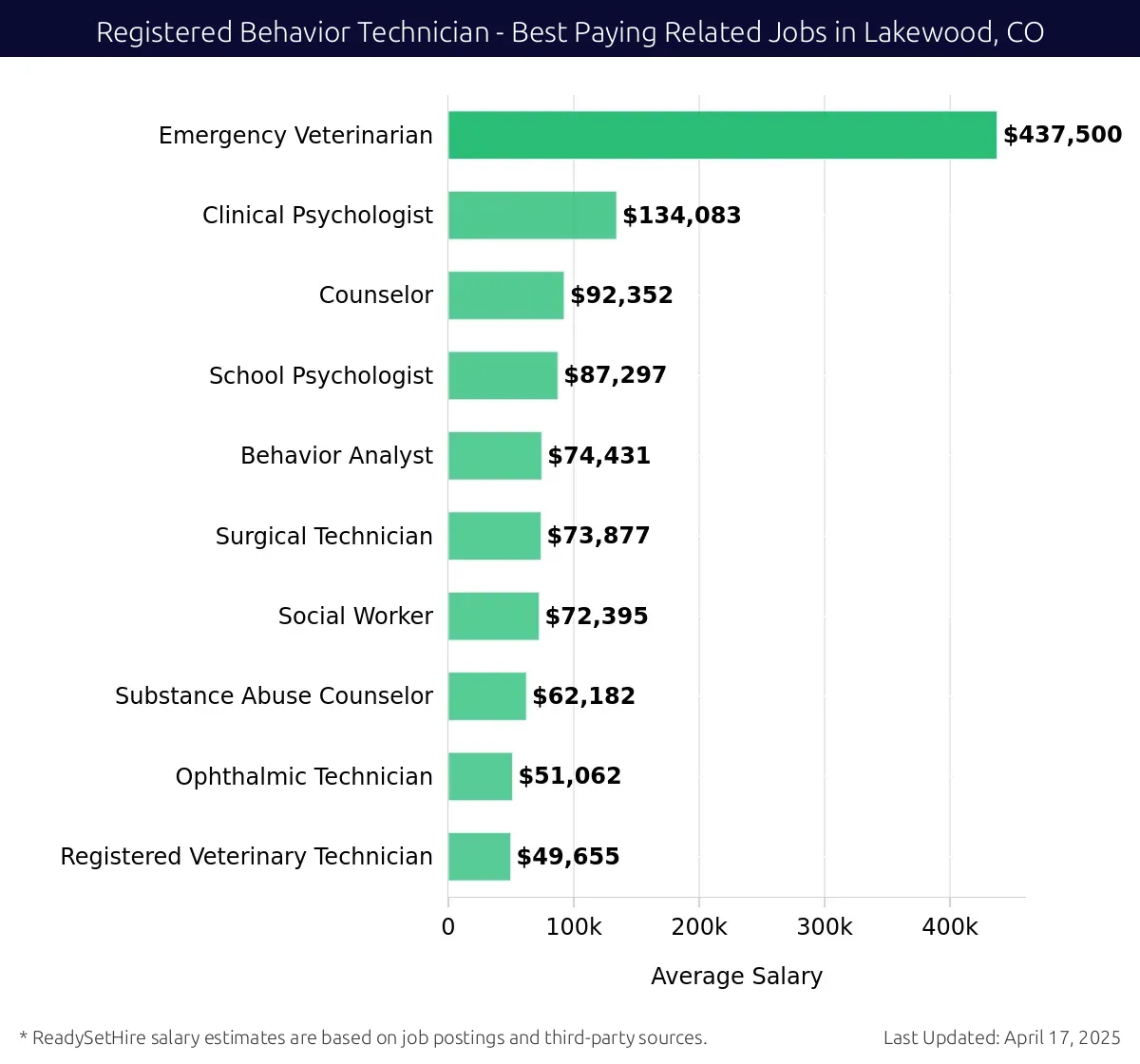The image size is (1140, 1064).
Task: Click the $49,655 salary value
Action: 568,857
